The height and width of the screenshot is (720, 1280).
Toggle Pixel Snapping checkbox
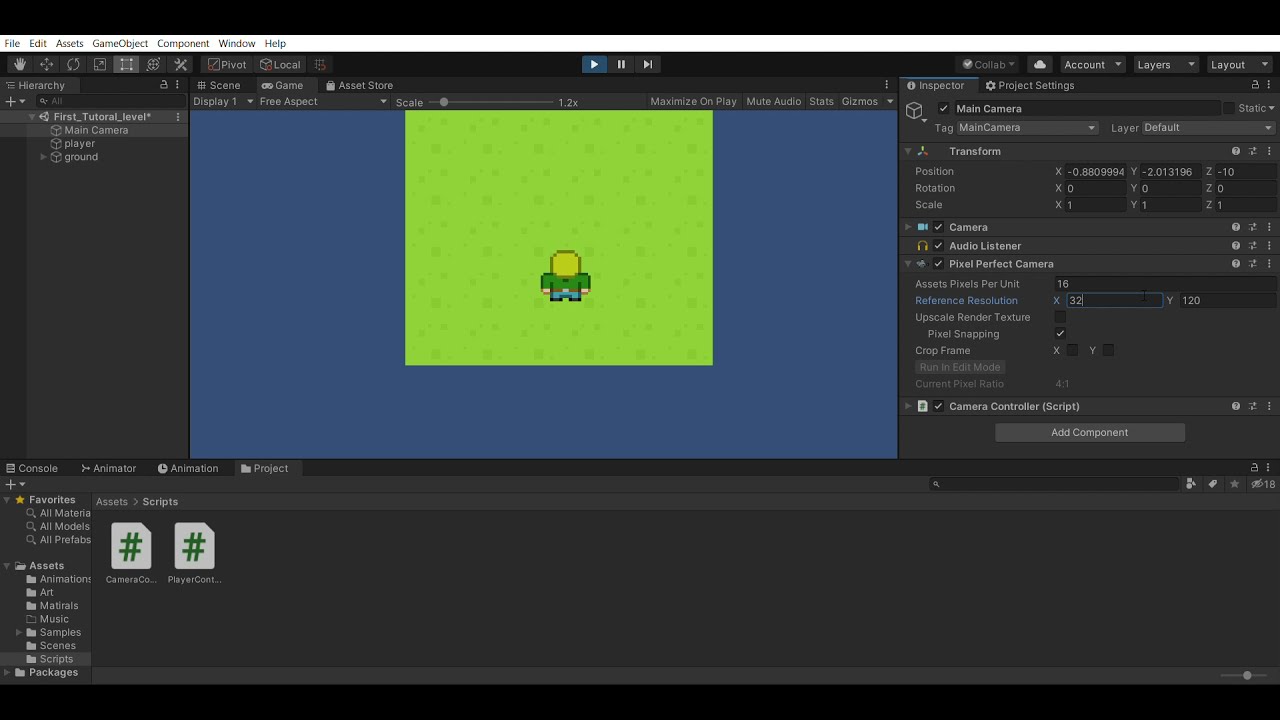pyautogui.click(x=1060, y=334)
